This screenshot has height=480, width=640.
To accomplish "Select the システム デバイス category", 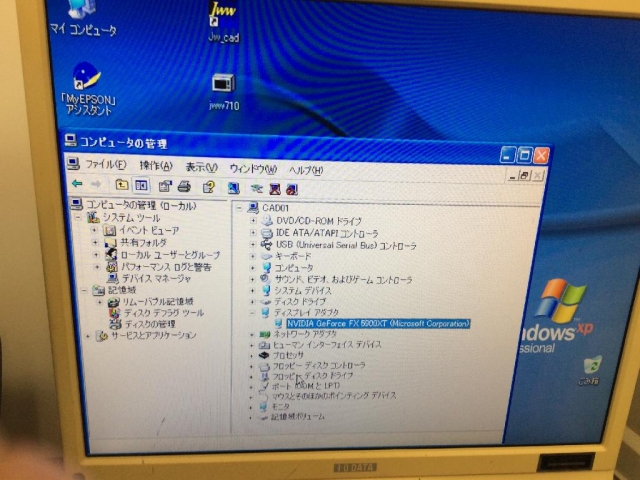I will [x=302, y=291].
